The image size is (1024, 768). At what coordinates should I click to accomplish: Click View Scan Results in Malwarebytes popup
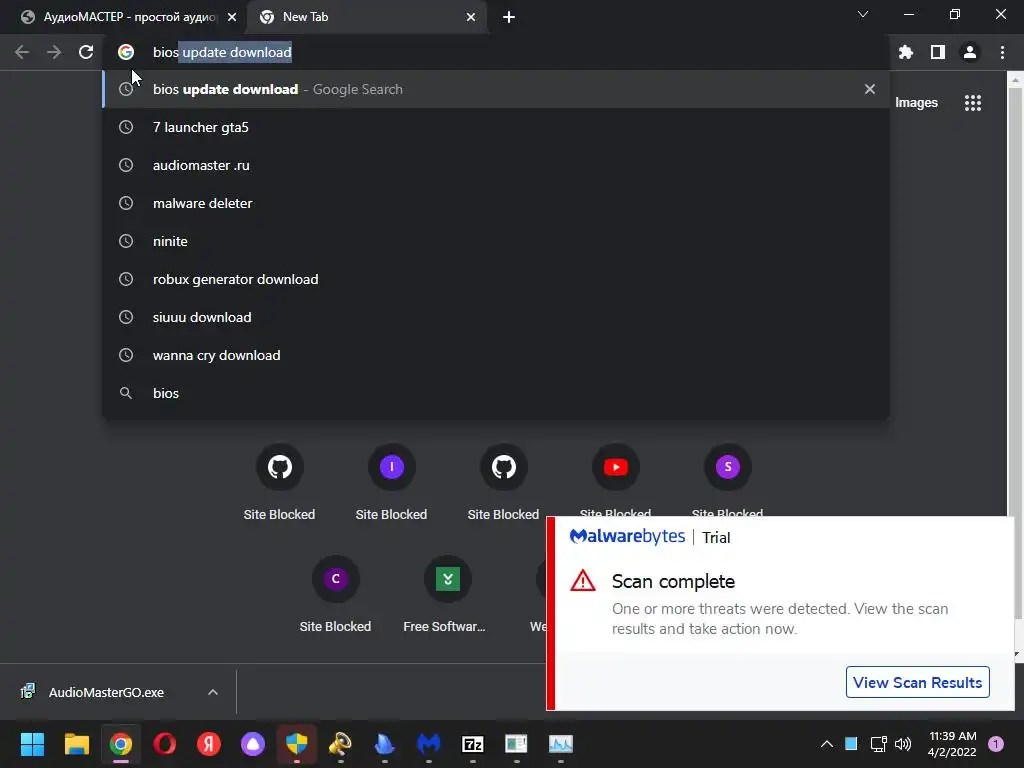tap(918, 682)
